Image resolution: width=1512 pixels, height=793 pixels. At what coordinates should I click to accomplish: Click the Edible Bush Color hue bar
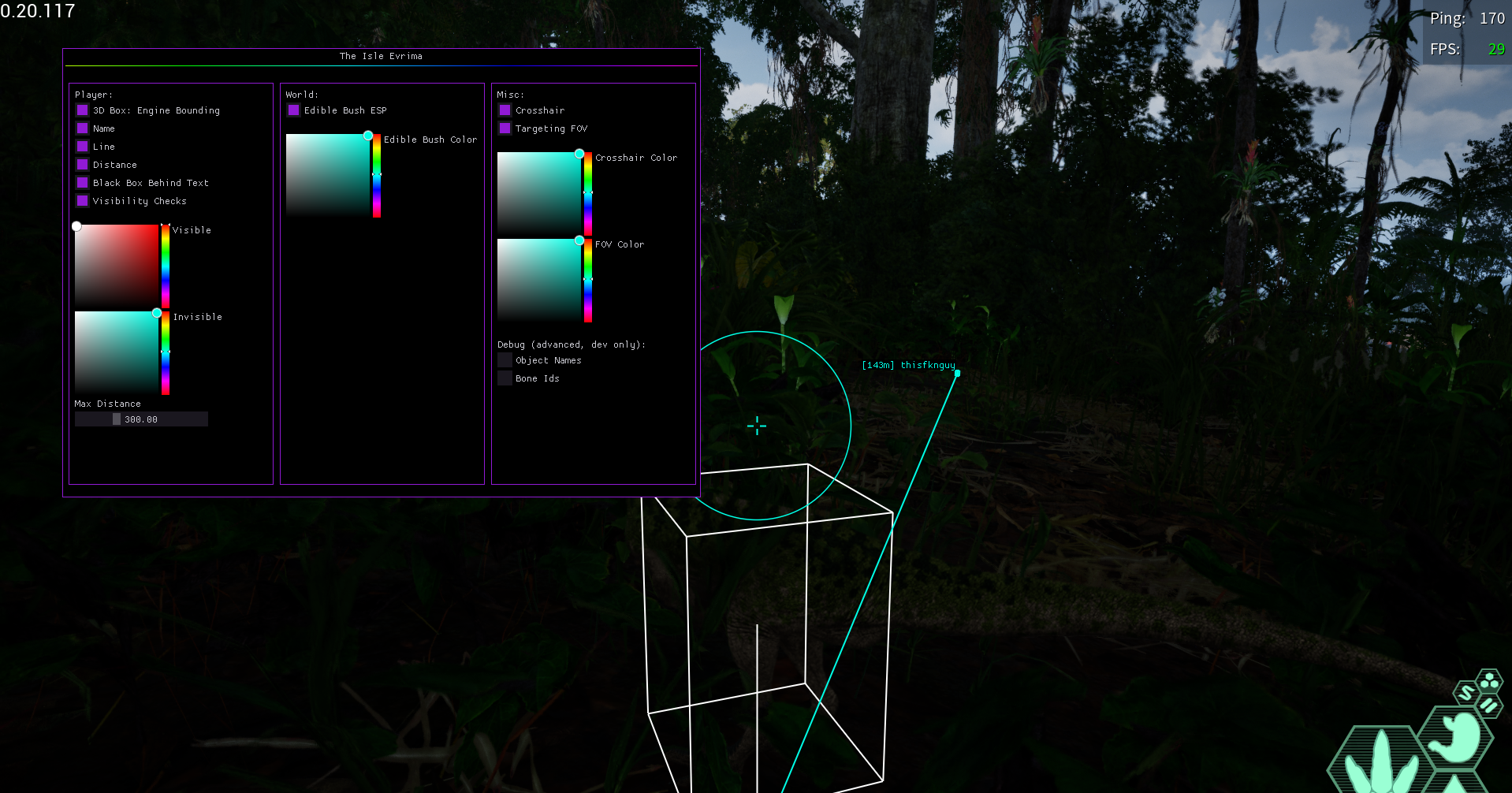pyautogui.click(x=377, y=175)
